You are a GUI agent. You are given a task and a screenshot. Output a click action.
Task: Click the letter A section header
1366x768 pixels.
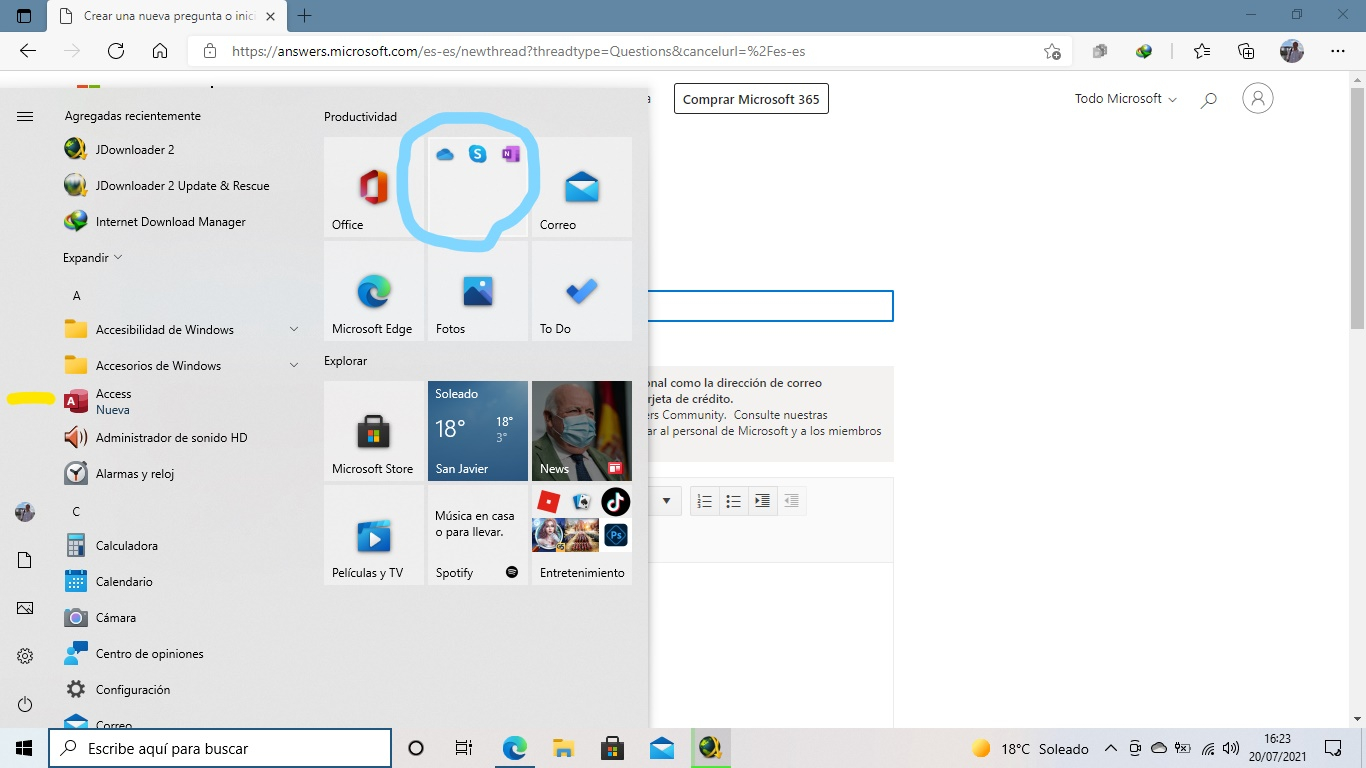(x=77, y=296)
